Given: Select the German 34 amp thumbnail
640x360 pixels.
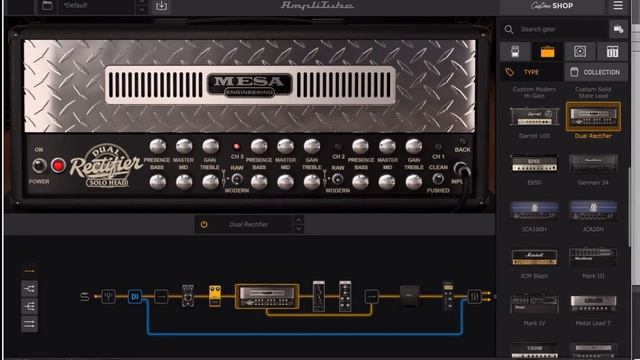Looking at the screenshot, I should [593, 164].
